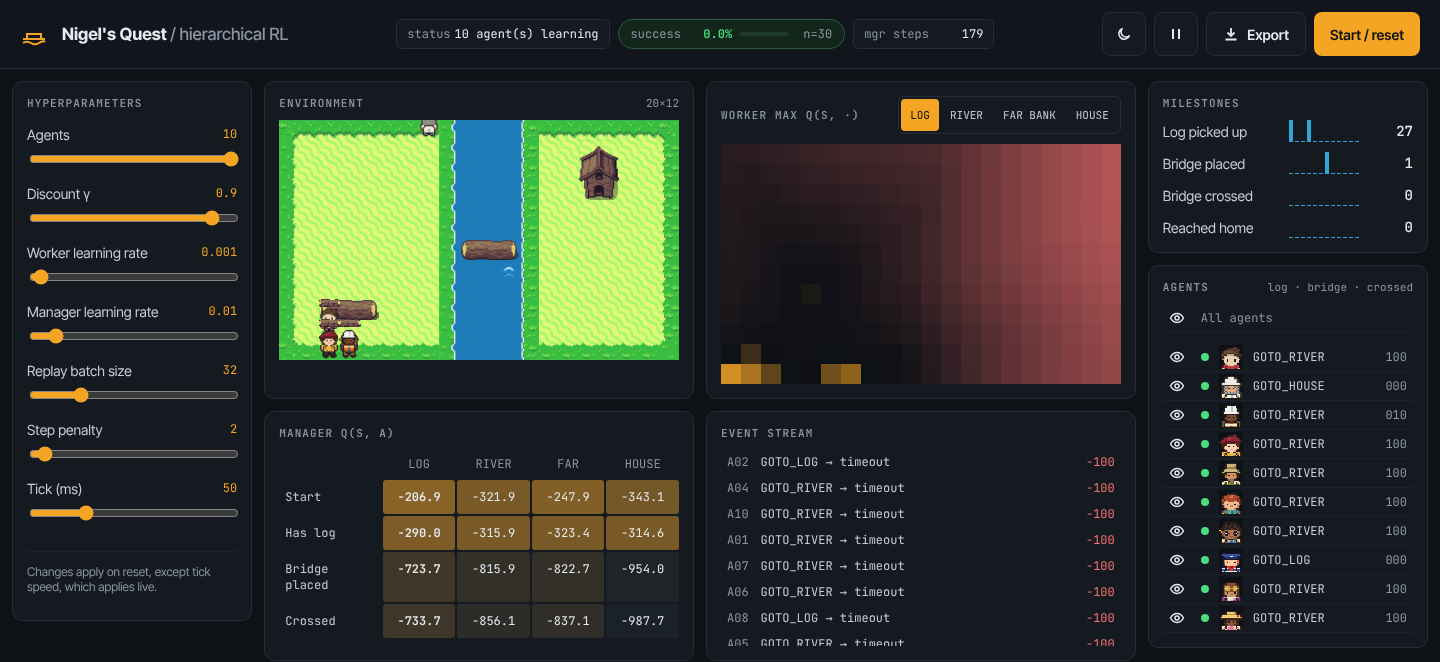Click the status pill '10 agent(s) learning'
This screenshot has width=1440, height=662.
[x=503, y=34]
